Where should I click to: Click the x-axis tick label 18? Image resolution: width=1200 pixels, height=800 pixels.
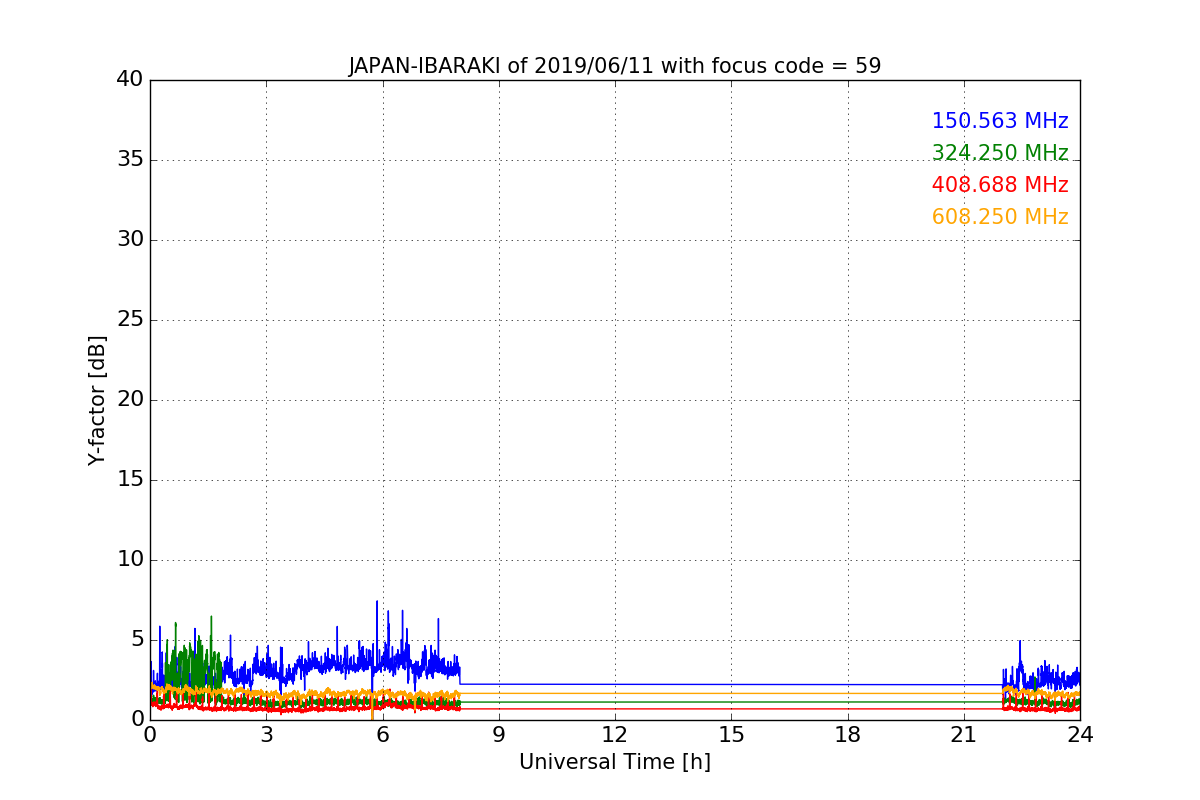(848, 734)
